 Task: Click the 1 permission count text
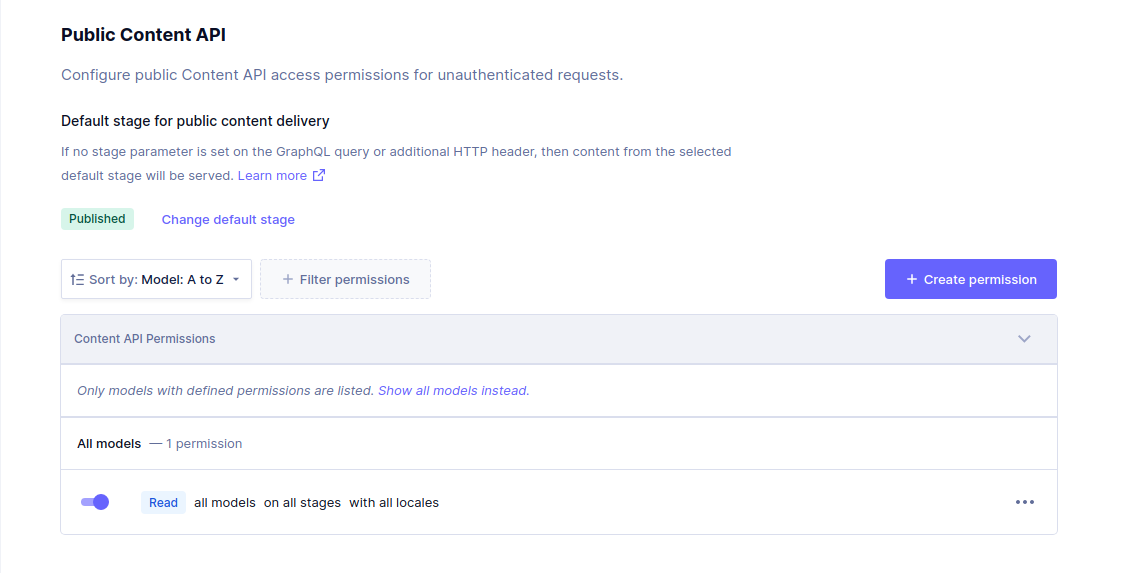(204, 443)
